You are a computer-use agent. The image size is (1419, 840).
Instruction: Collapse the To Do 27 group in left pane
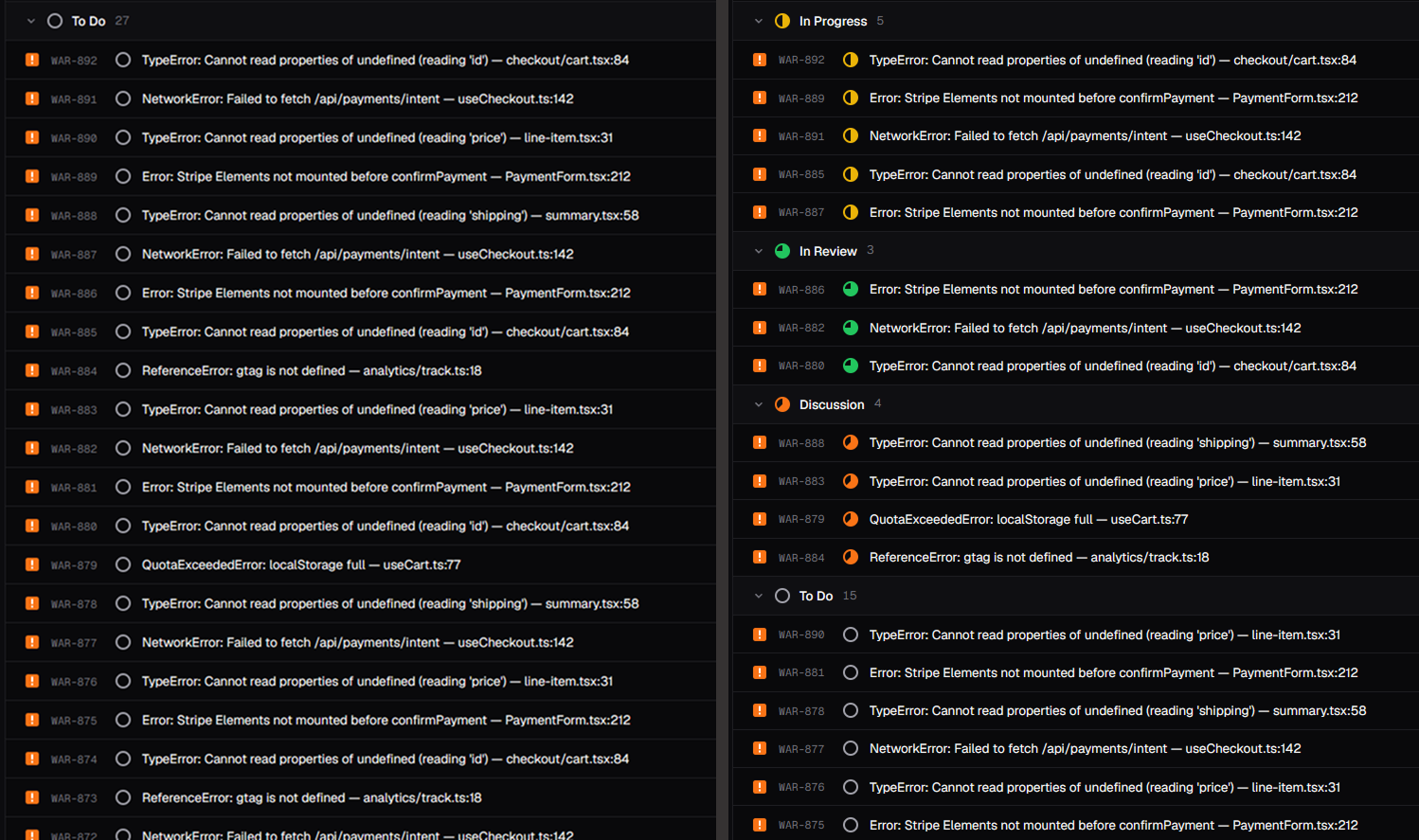[x=30, y=21]
